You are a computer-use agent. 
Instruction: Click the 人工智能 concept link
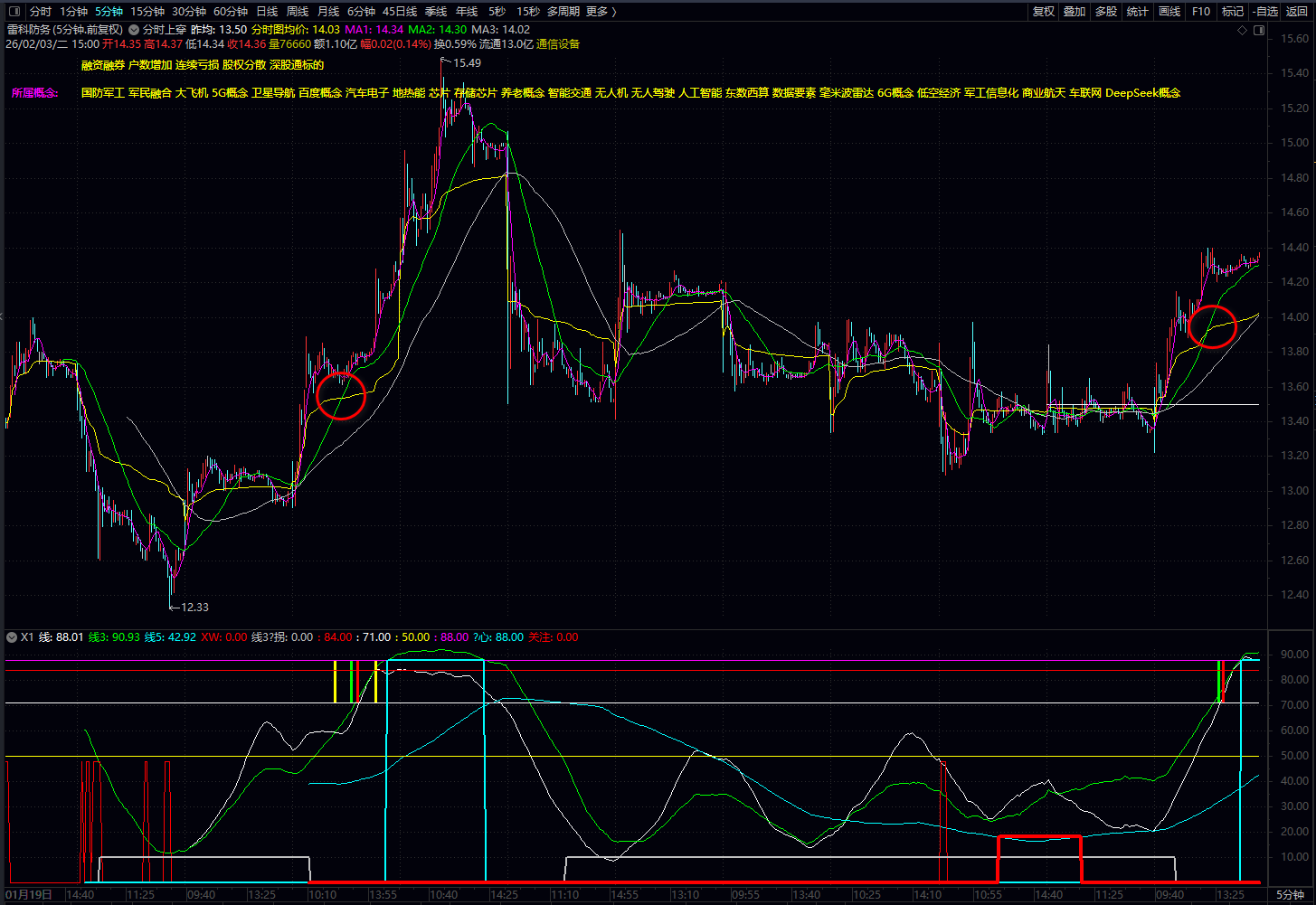click(700, 93)
